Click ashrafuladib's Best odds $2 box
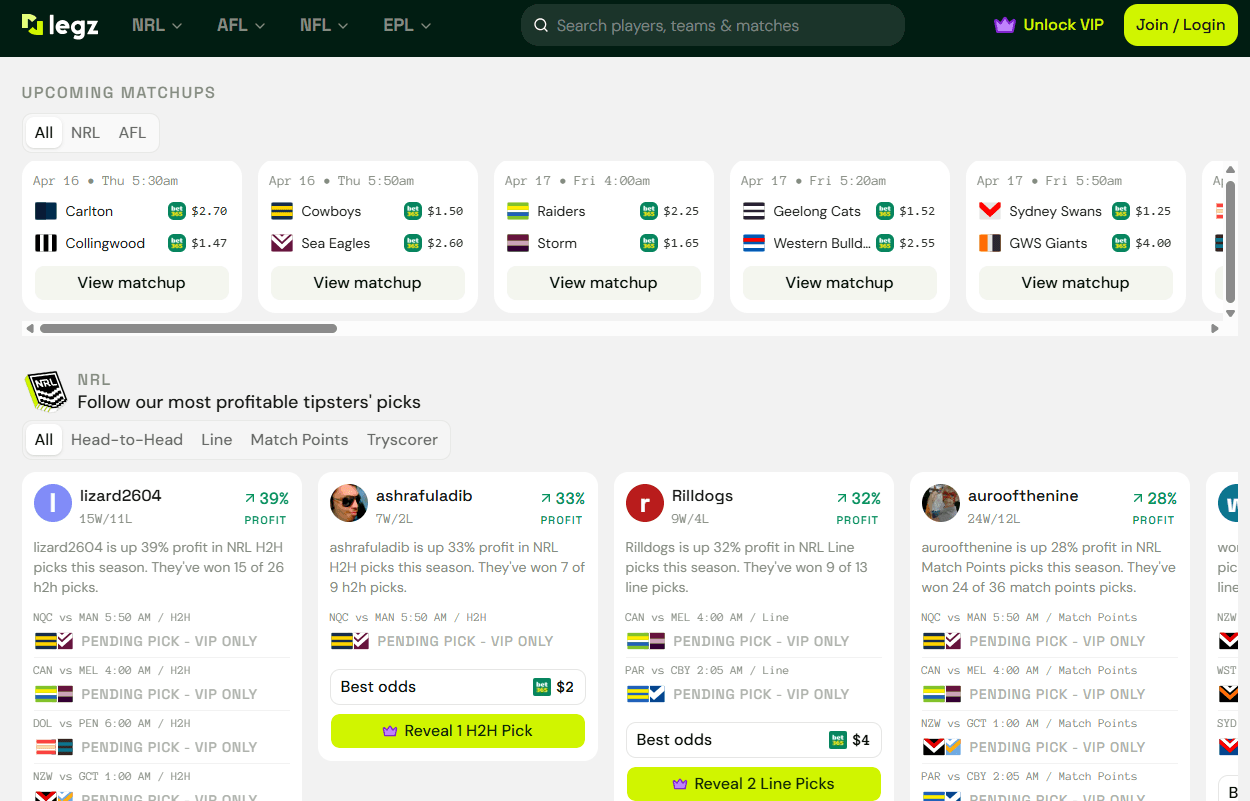This screenshot has height=801, width=1250. [x=458, y=687]
